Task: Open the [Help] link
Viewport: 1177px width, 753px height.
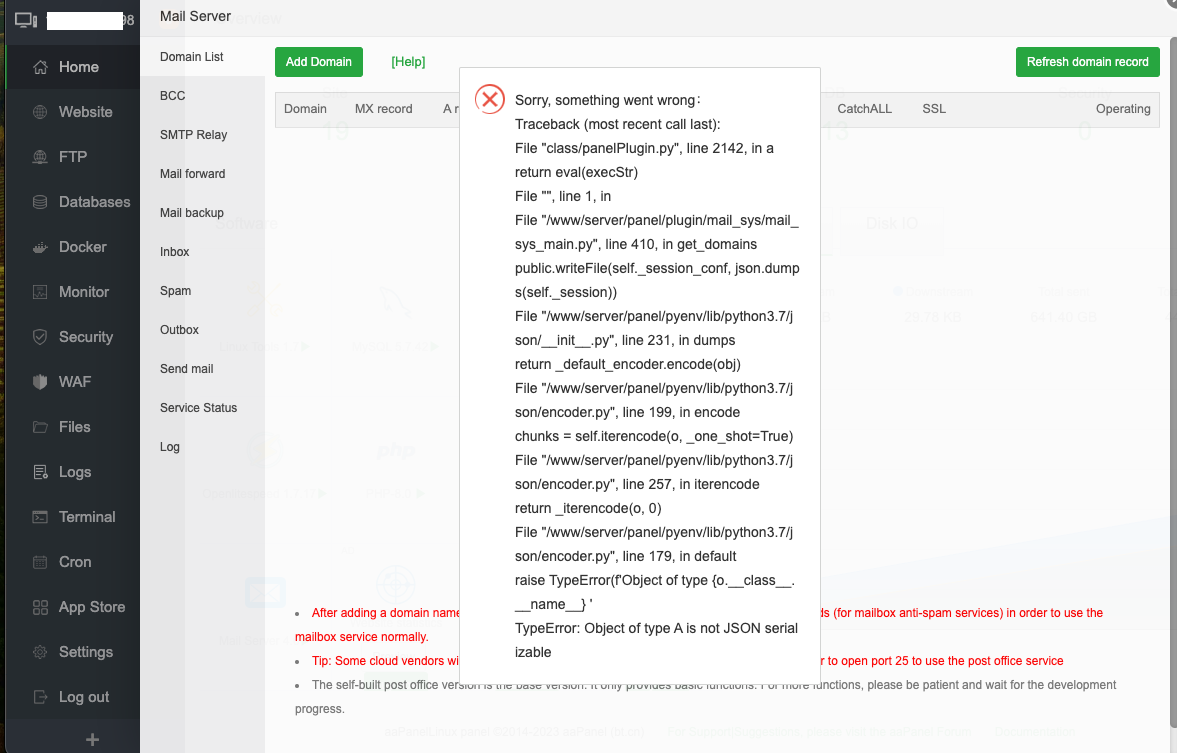Action: pos(408,62)
